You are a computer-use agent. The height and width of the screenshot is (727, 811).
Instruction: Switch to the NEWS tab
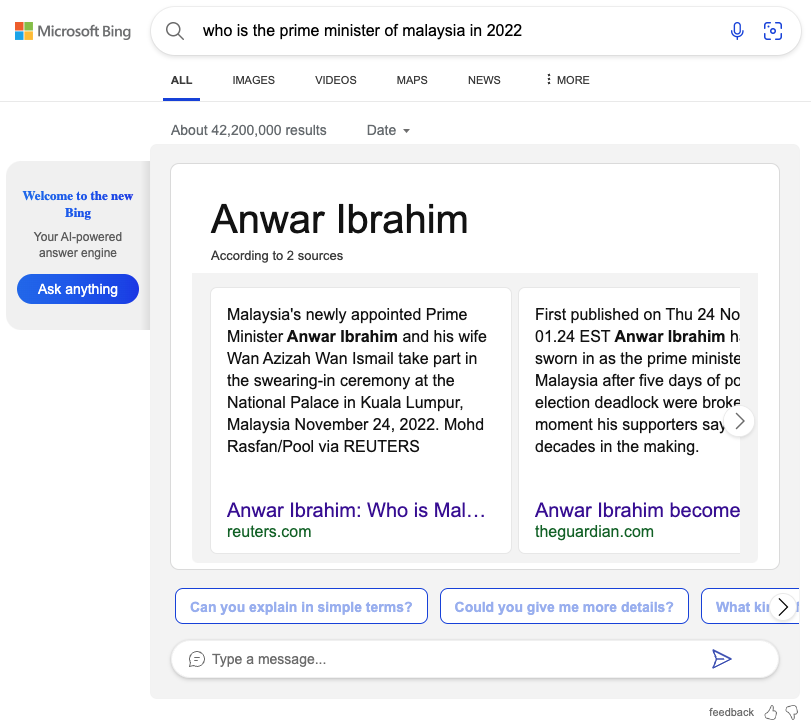(484, 80)
